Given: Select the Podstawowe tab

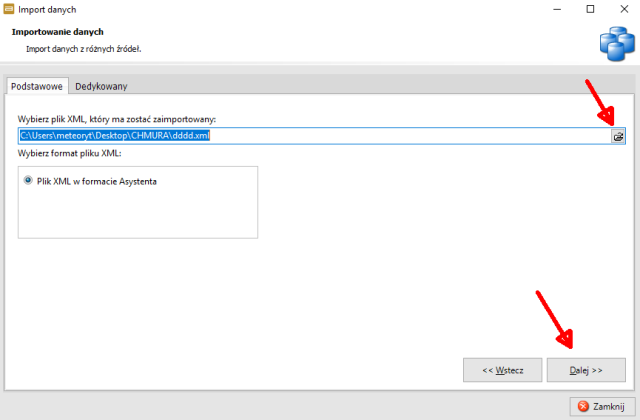Looking at the screenshot, I should click(x=37, y=86).
